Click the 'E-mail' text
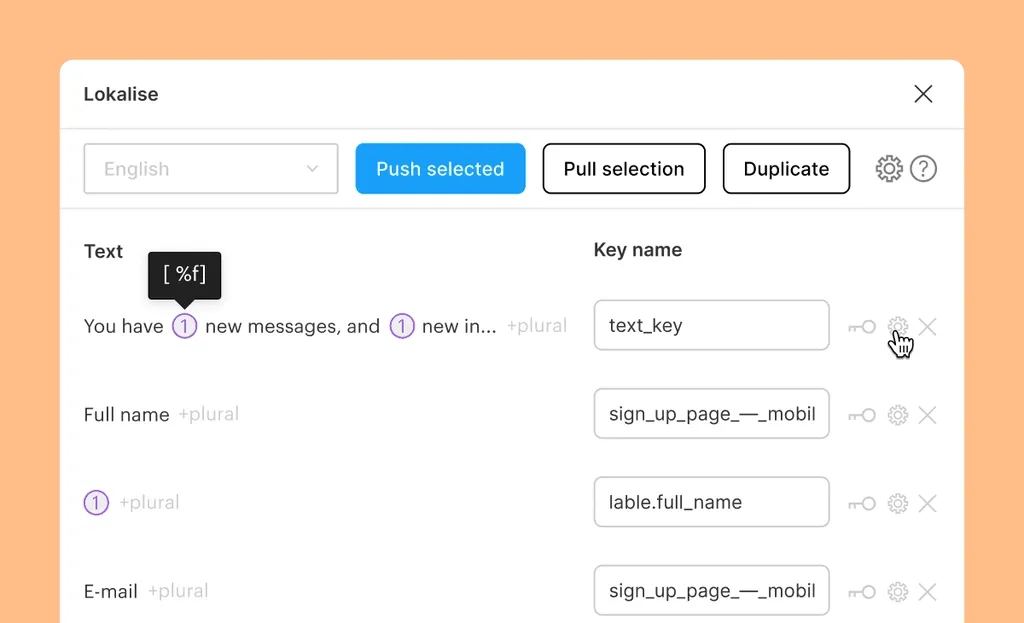1024x623 pixels. 110,592
